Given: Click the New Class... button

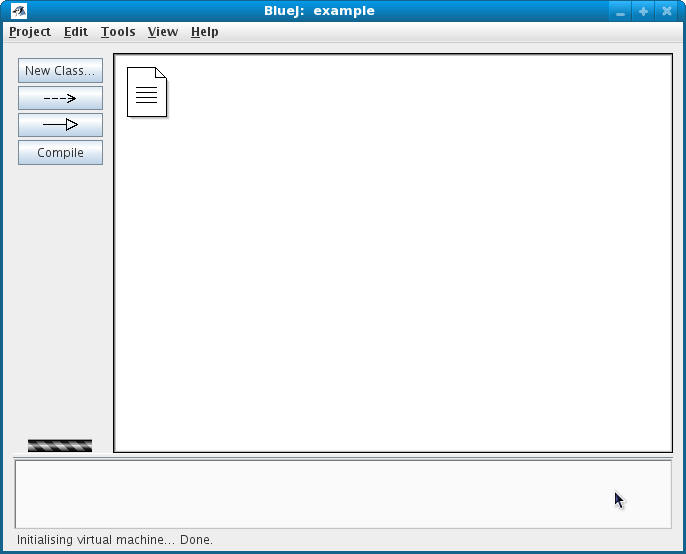Looking at the screenshot, I should (x=60, y=70).
